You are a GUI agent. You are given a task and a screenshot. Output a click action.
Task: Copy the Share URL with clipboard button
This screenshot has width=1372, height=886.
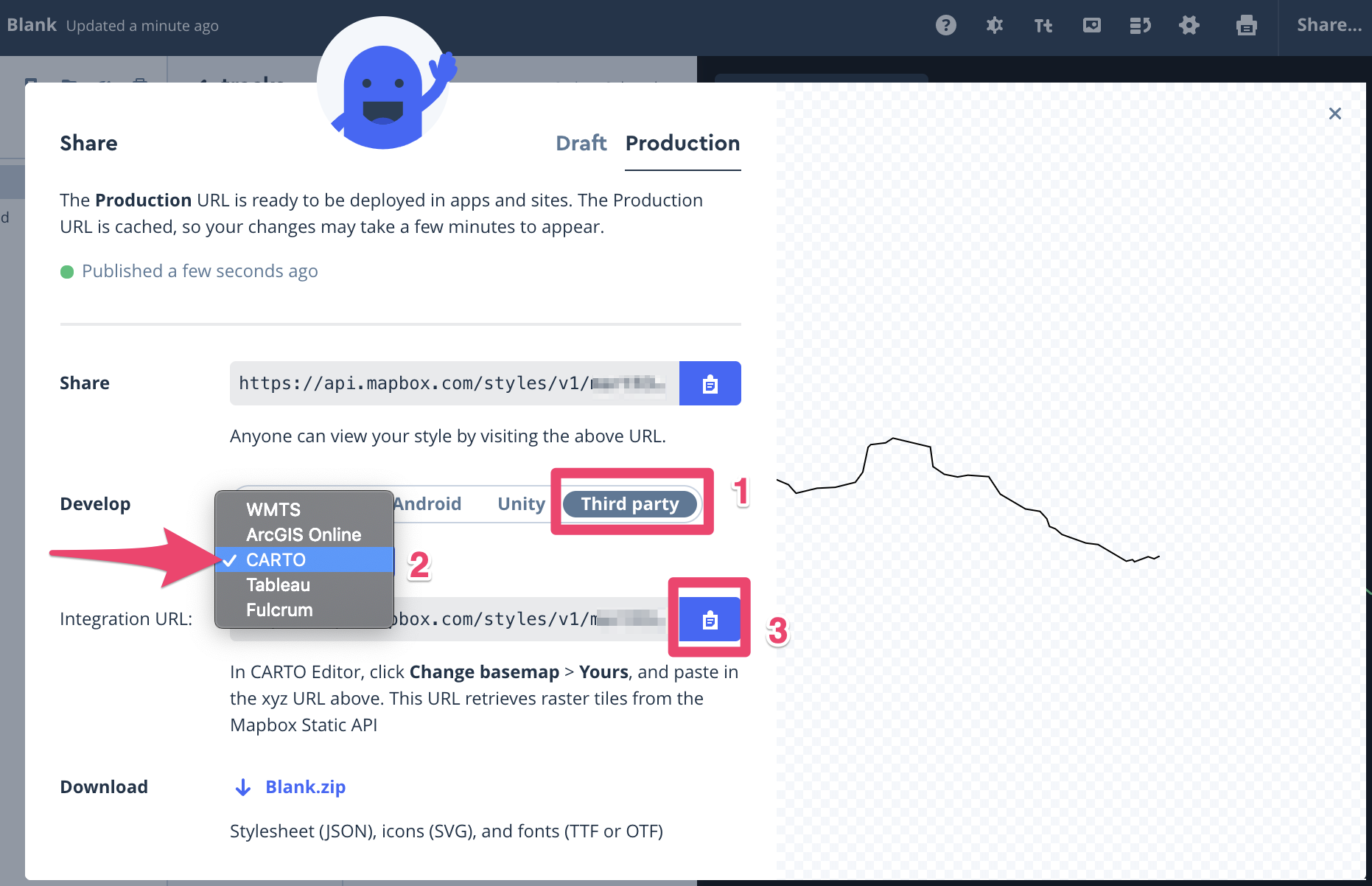pos(710,383)
